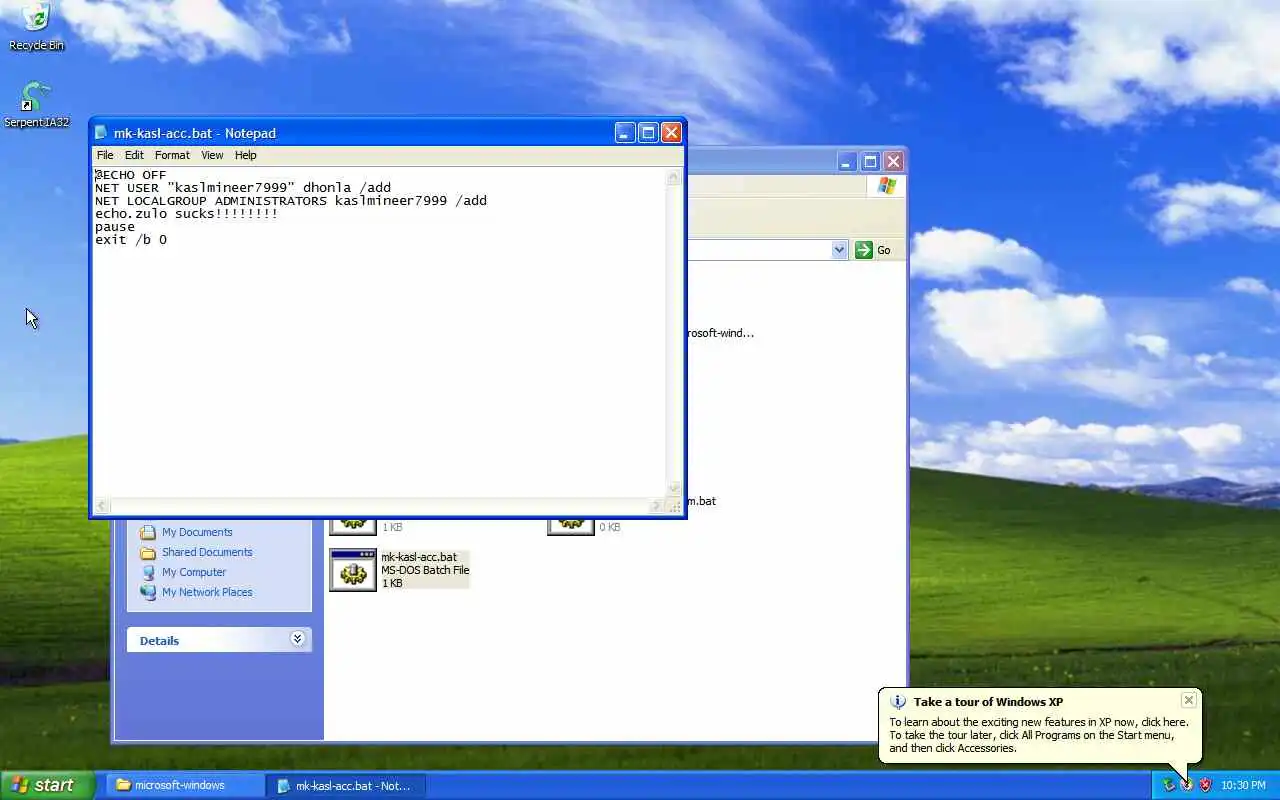Viewport: 1280px width, 800px height.
Task: Click Notepad's horizontal scrollbar right arrow
Action: coord(657,506)
